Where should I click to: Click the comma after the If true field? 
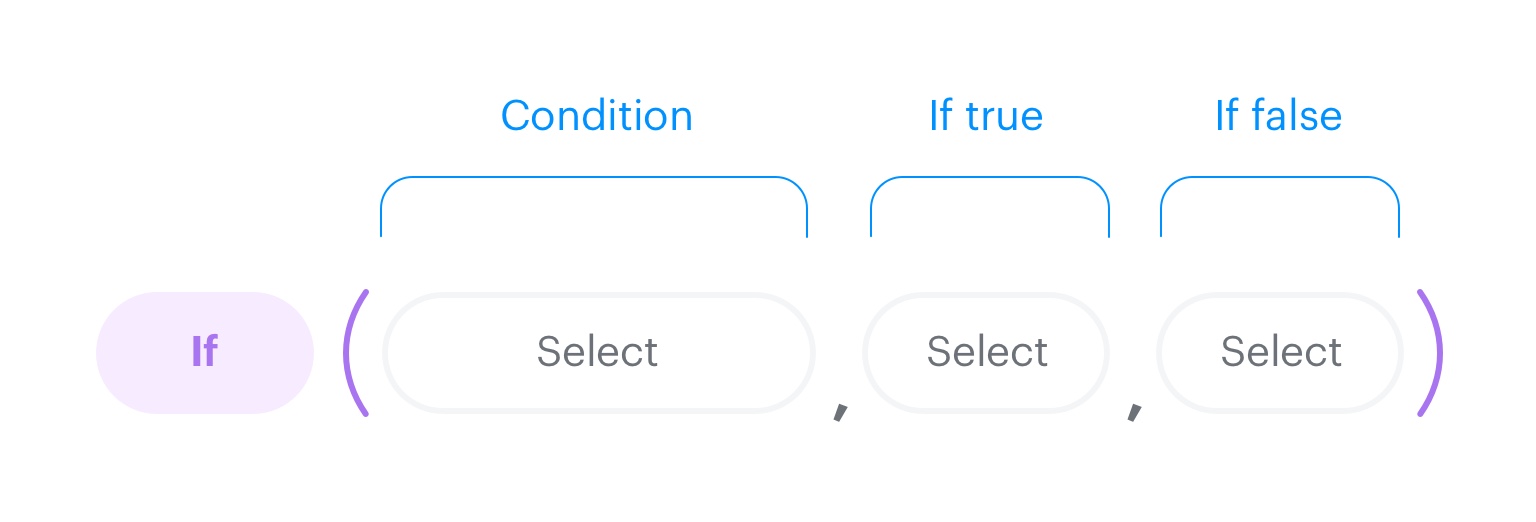click(x=1134, y=412)
